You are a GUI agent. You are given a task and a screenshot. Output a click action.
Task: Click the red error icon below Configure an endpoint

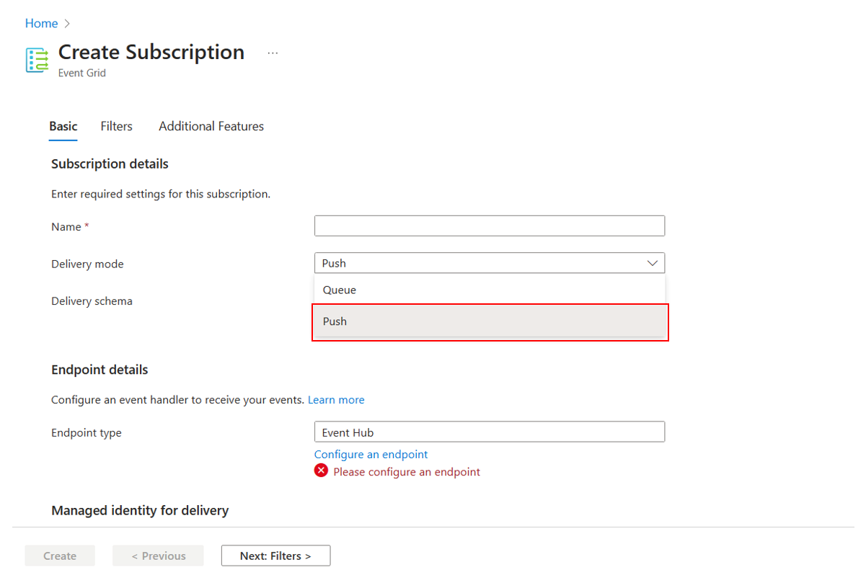[321, 470]
